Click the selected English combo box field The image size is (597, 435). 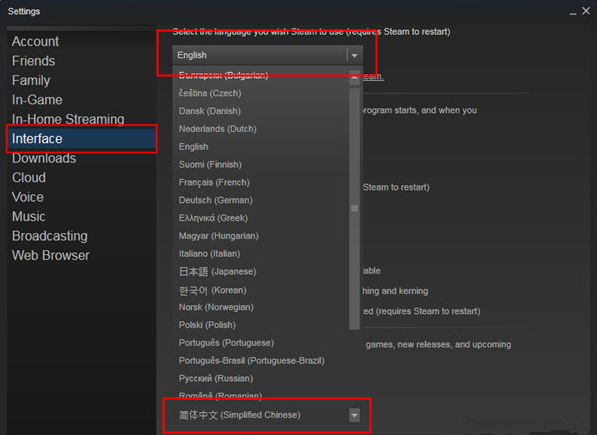pos(267,56)
